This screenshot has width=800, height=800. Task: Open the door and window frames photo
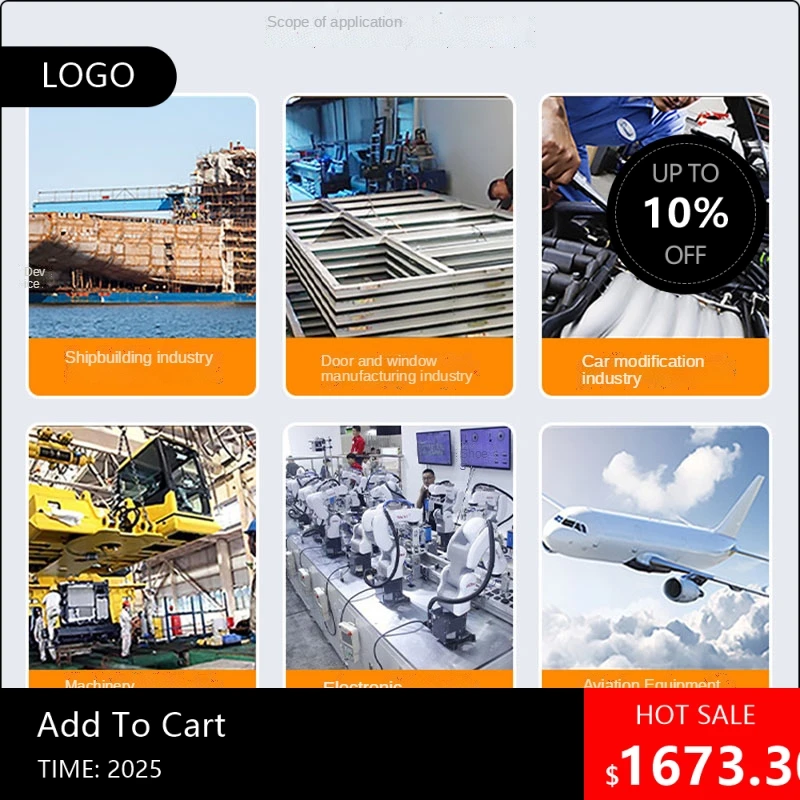399,217
